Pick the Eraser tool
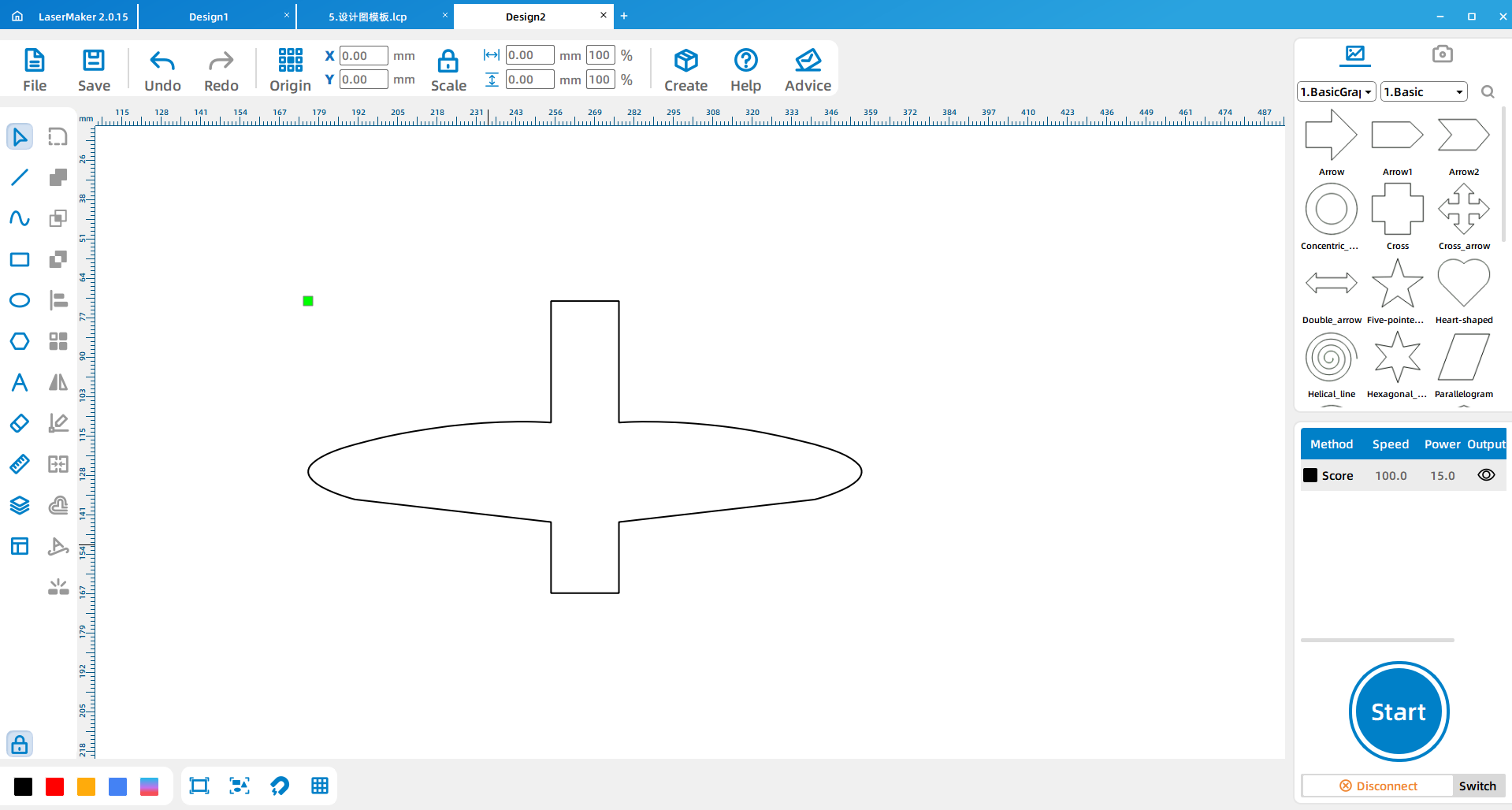Image resolution: width=1512 pixels, height=810 pixels. (x=20, y=423)
